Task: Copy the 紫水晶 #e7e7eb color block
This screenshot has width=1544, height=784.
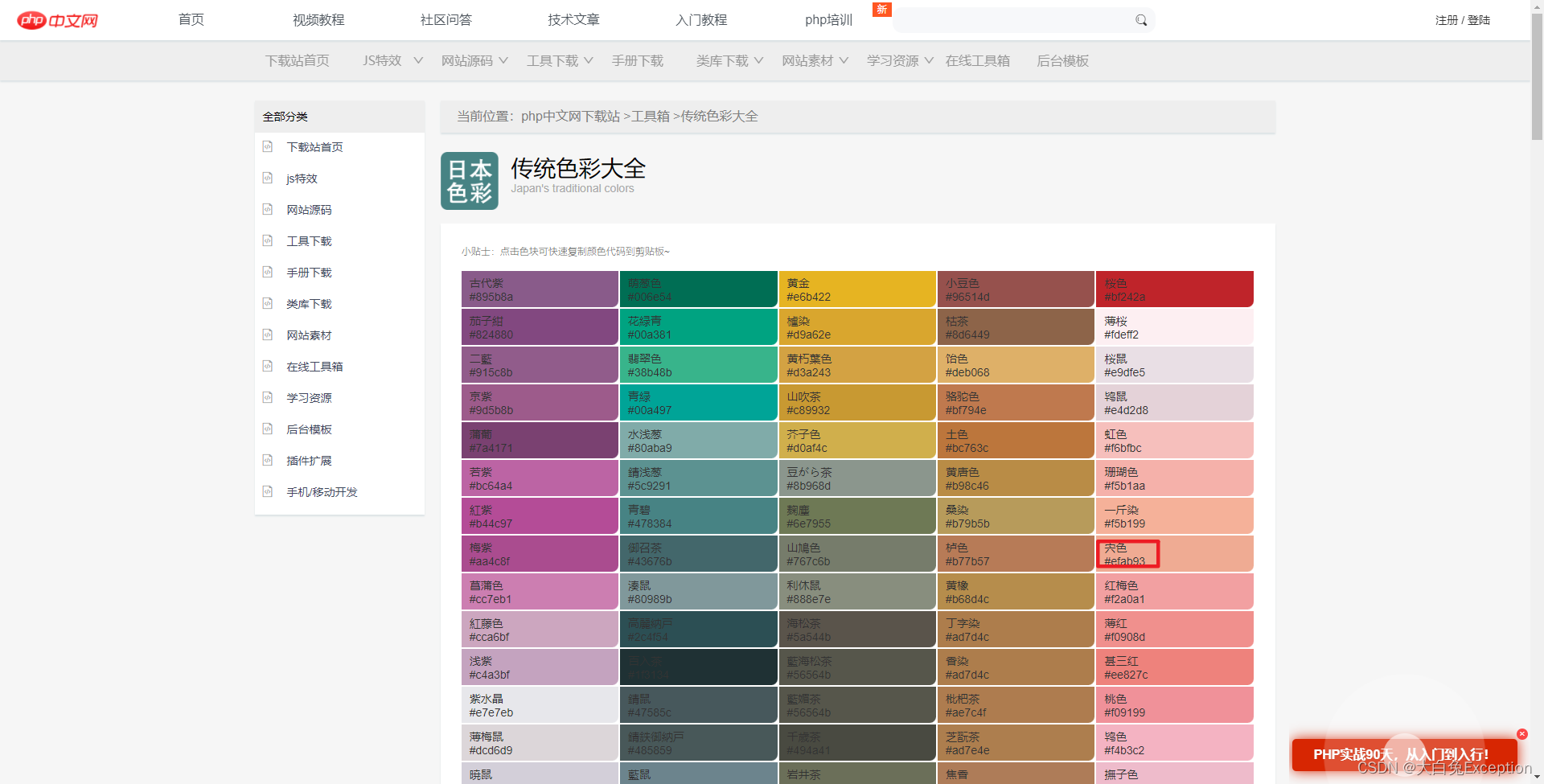Action: click(540, 705)
